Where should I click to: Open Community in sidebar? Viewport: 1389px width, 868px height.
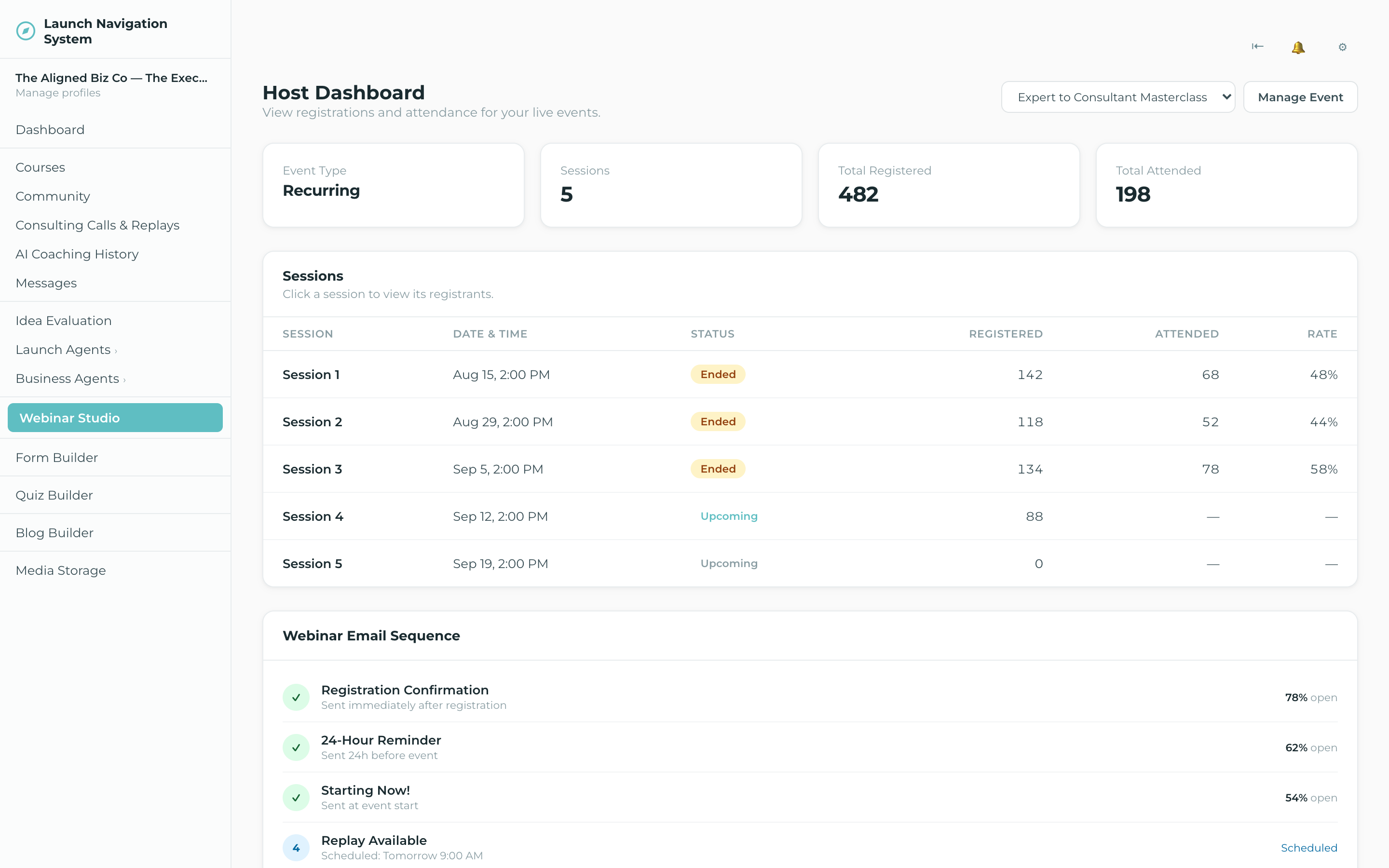pos(53,196)
